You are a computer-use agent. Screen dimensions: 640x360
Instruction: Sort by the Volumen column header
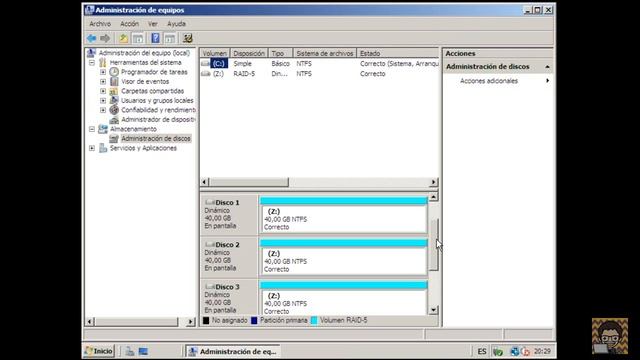click(x=215, y=53)
